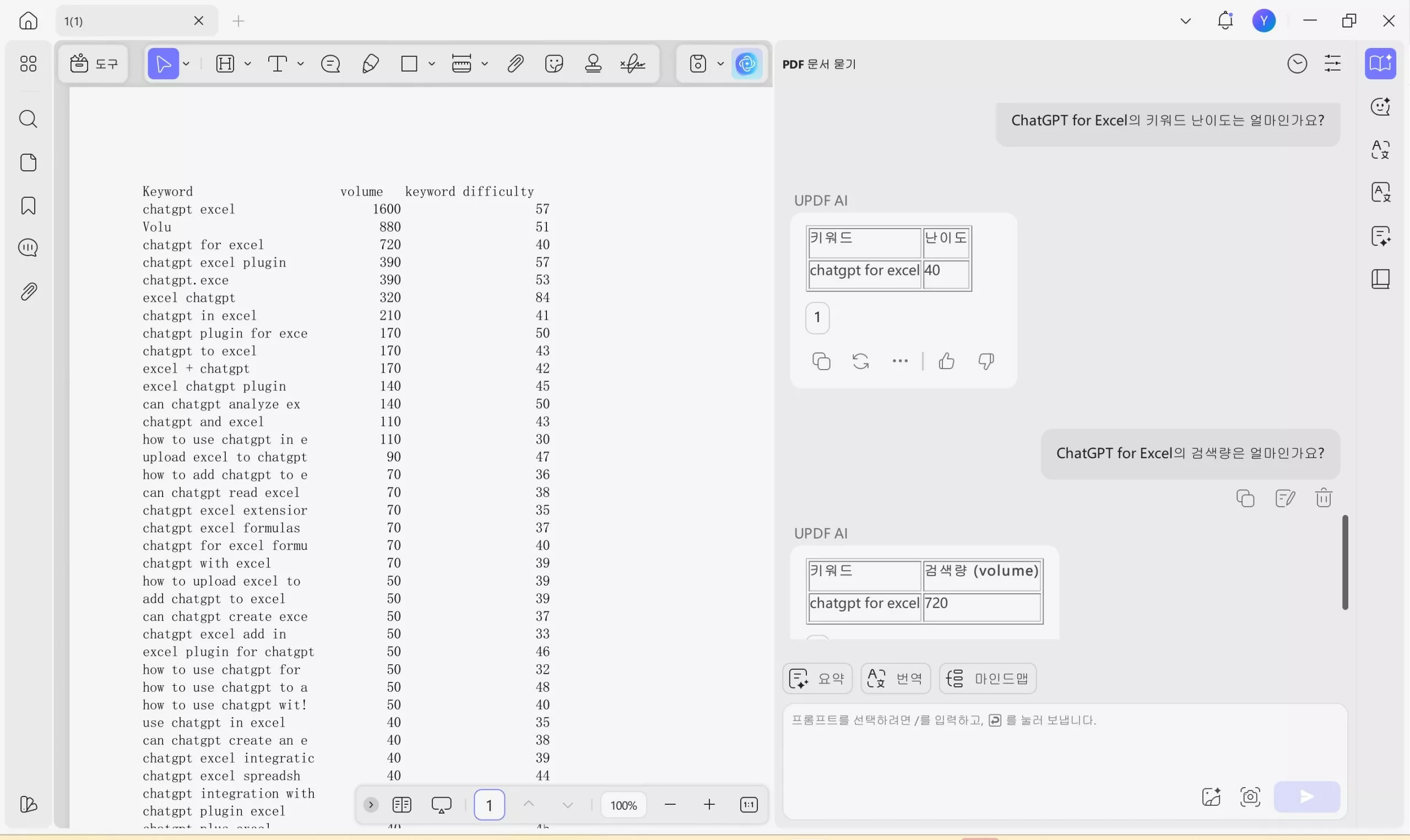This screenshot has height=840, width=1410.
Task: Open the home screen icon
Action: (28, 21)
